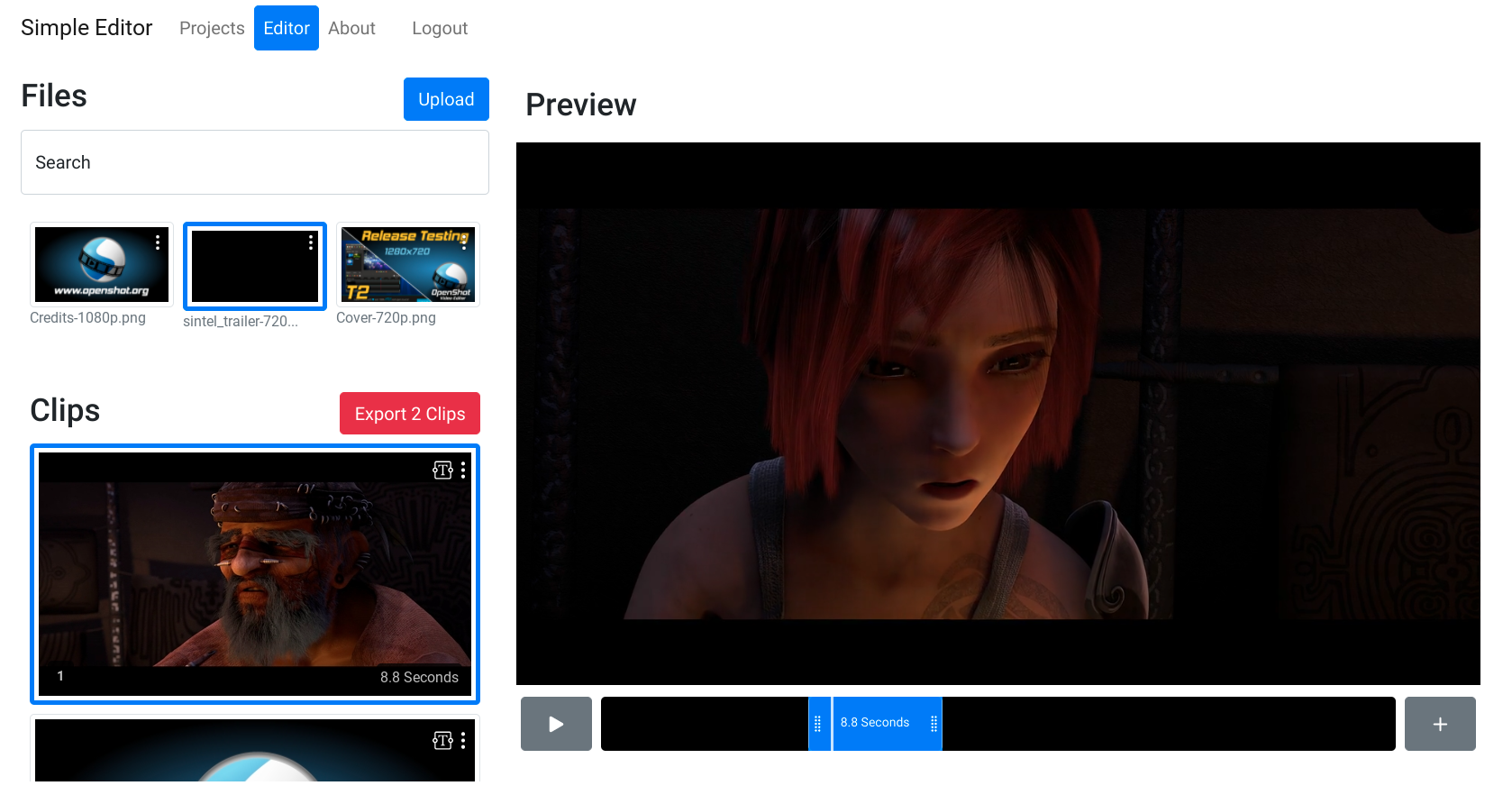The height and width of the screenshot is (804, 1512).
Task: Open the Projects tab
Action: pyautogui.click(x=212, y=28)
